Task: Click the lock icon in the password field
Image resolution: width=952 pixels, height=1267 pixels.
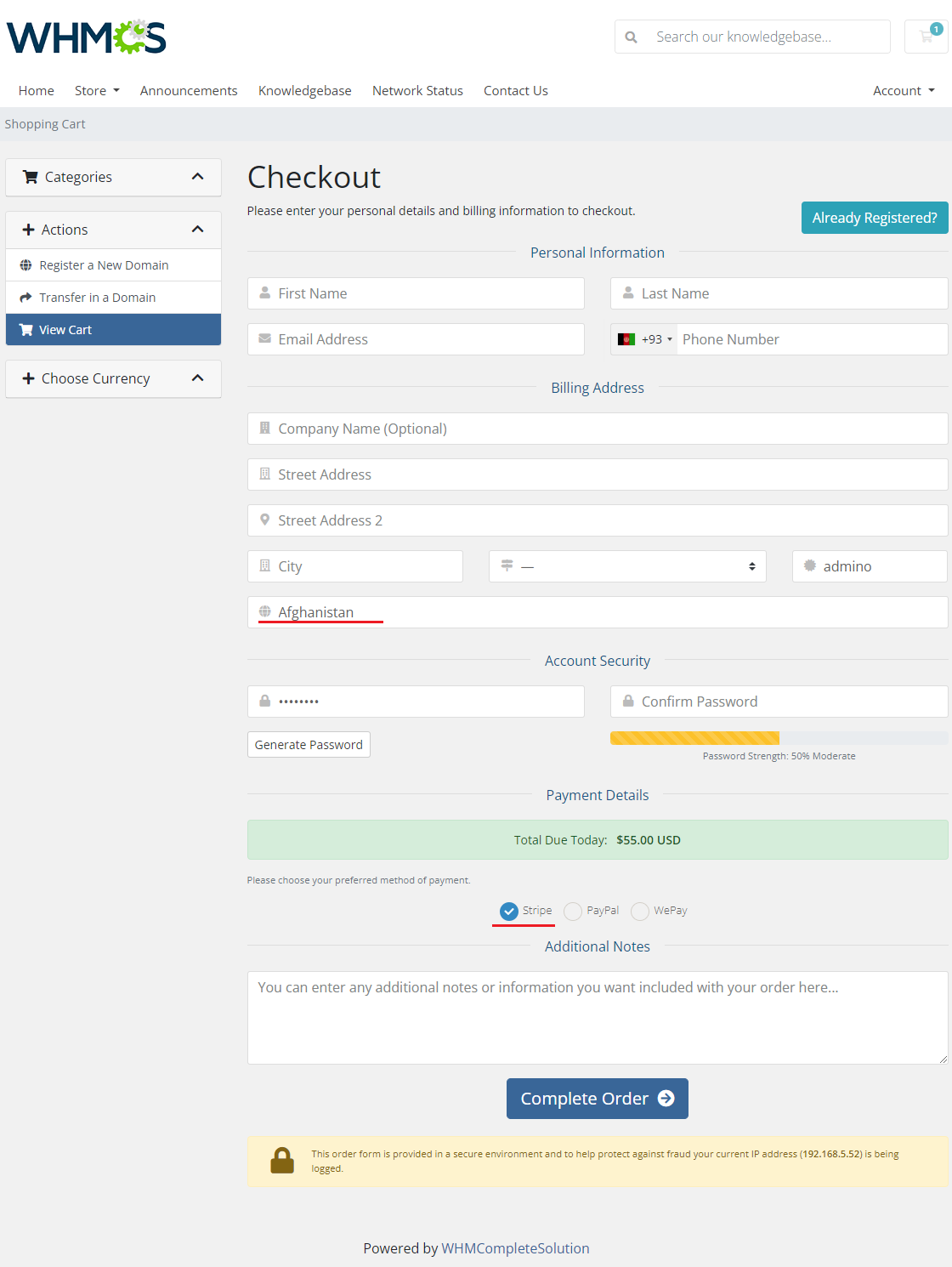Action: coord(264,701)
